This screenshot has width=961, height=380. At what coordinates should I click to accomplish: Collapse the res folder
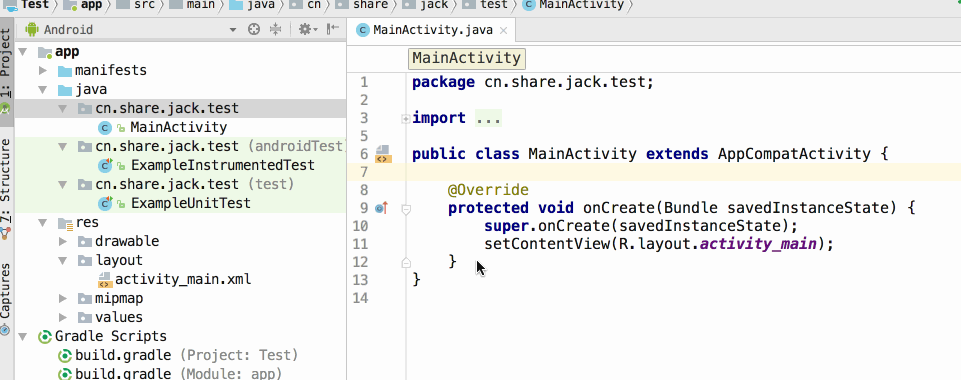pyautogui.click(x=43, y=222)
